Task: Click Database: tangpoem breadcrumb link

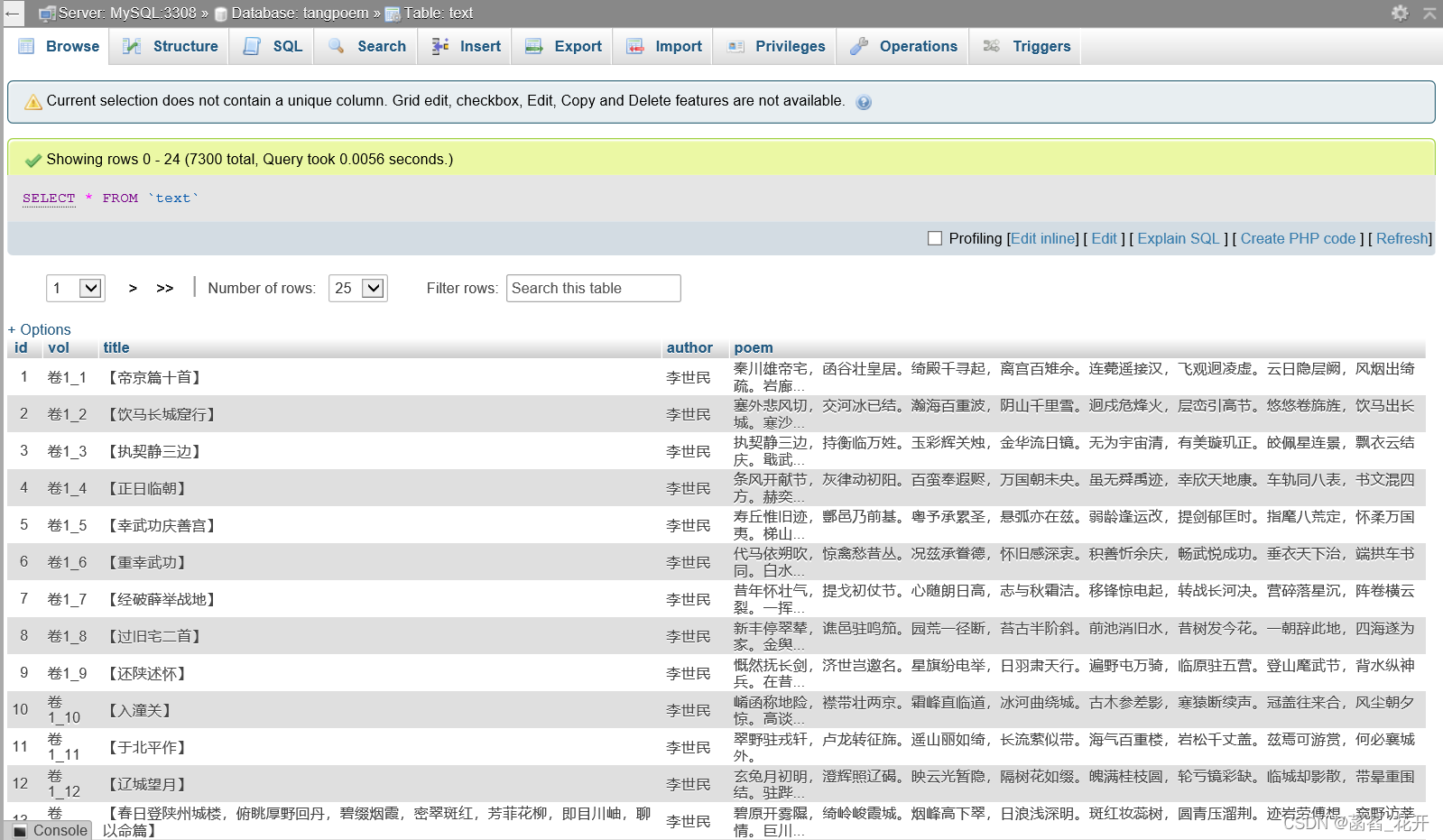Action: click(x=300, y=14)
